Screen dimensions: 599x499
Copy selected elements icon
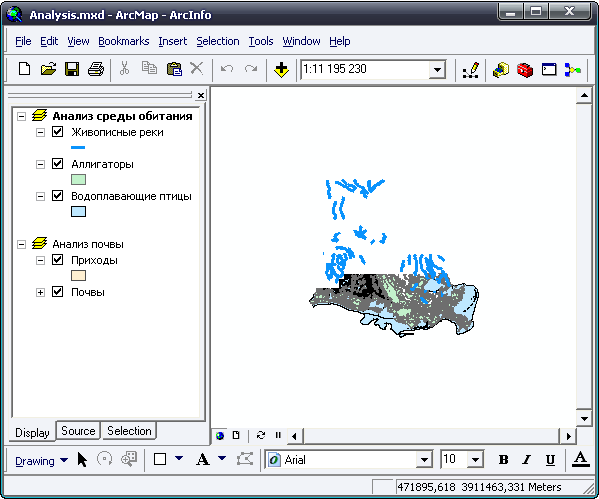(149, 68)
